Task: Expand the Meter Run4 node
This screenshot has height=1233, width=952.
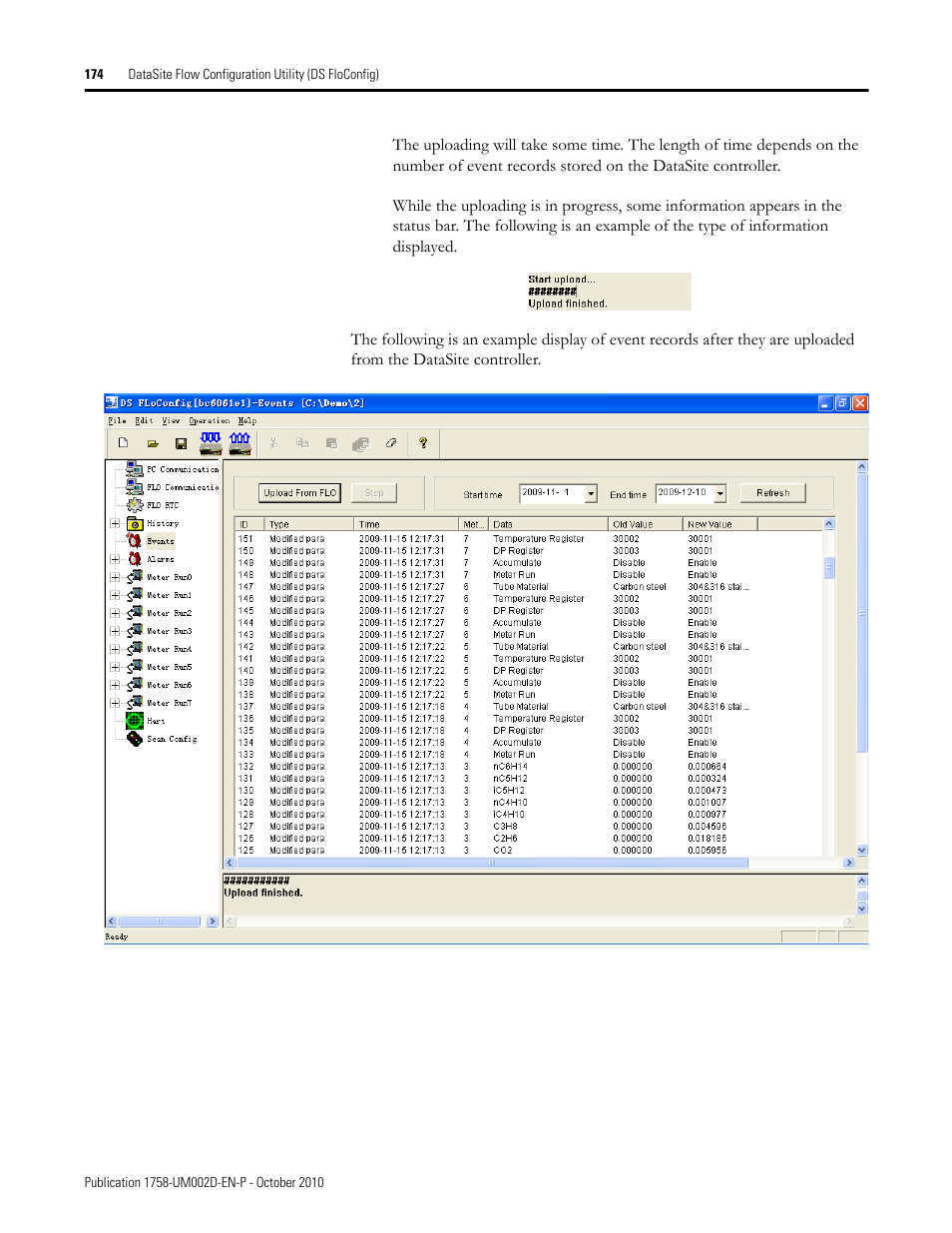Action: point(115,649)
